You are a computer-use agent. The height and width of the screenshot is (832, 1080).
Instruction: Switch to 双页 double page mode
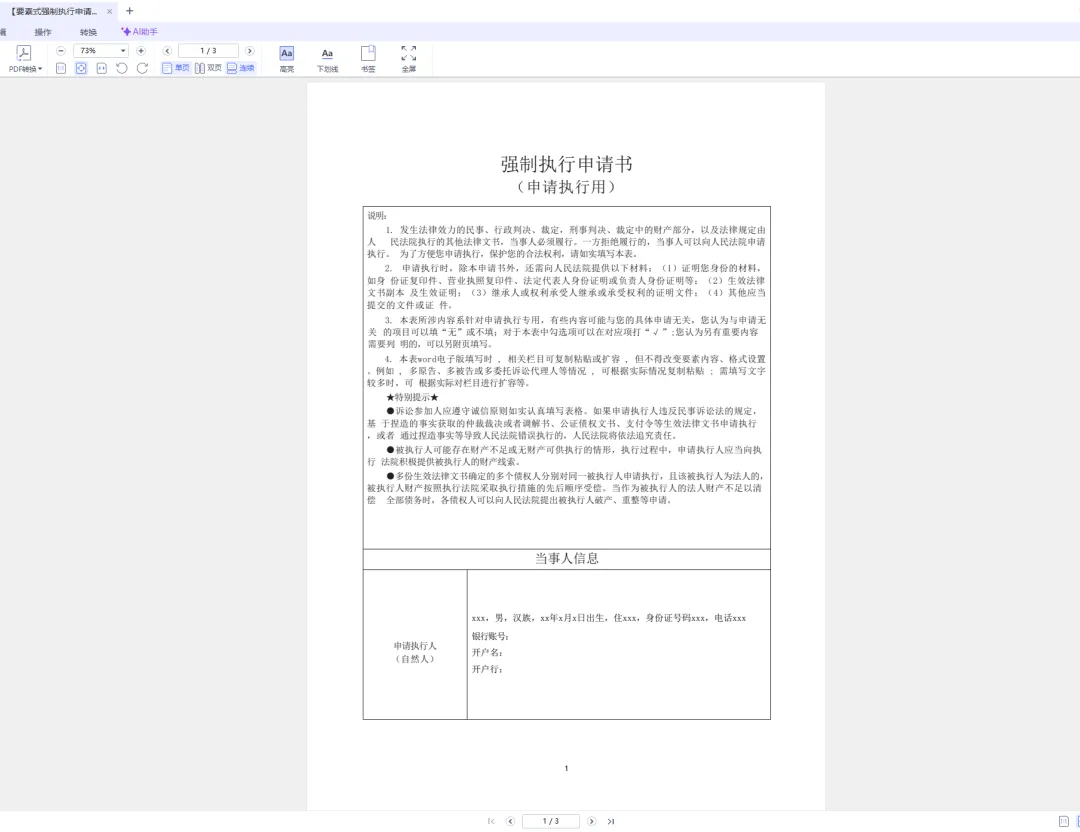pyautogui.click(x=208, y=68)
